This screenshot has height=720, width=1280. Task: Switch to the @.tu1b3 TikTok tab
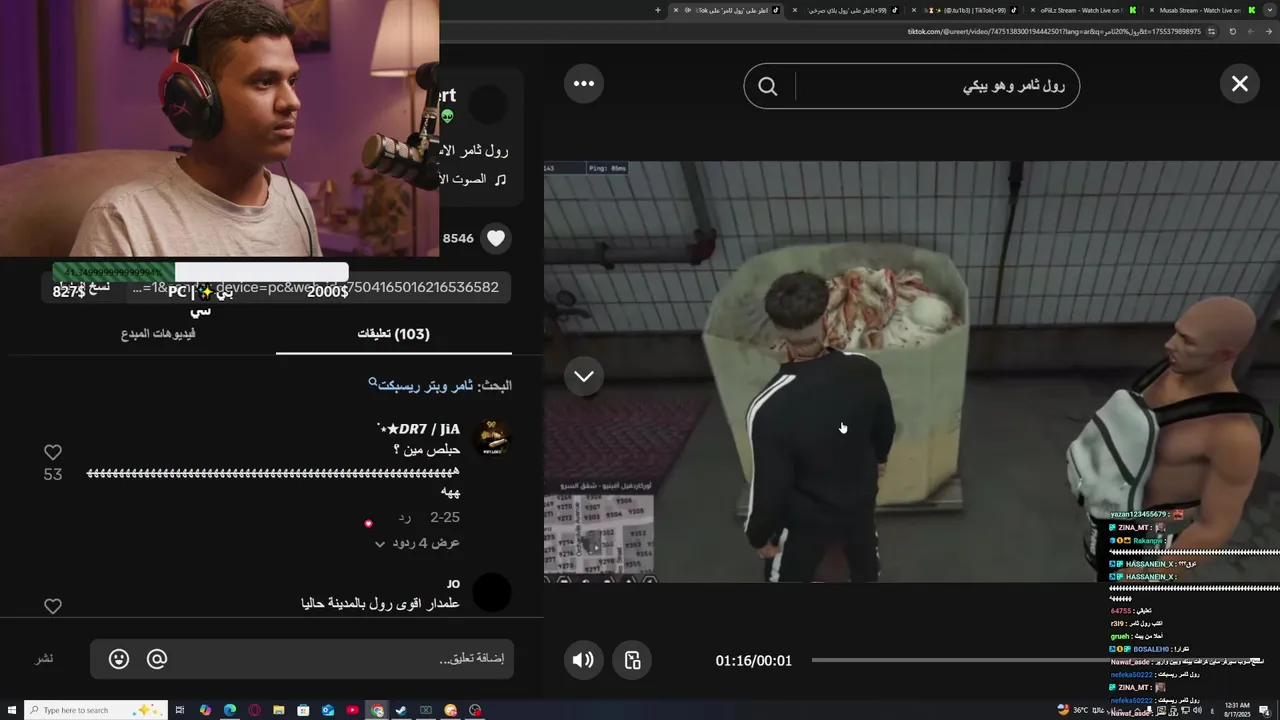pos(966,10)
